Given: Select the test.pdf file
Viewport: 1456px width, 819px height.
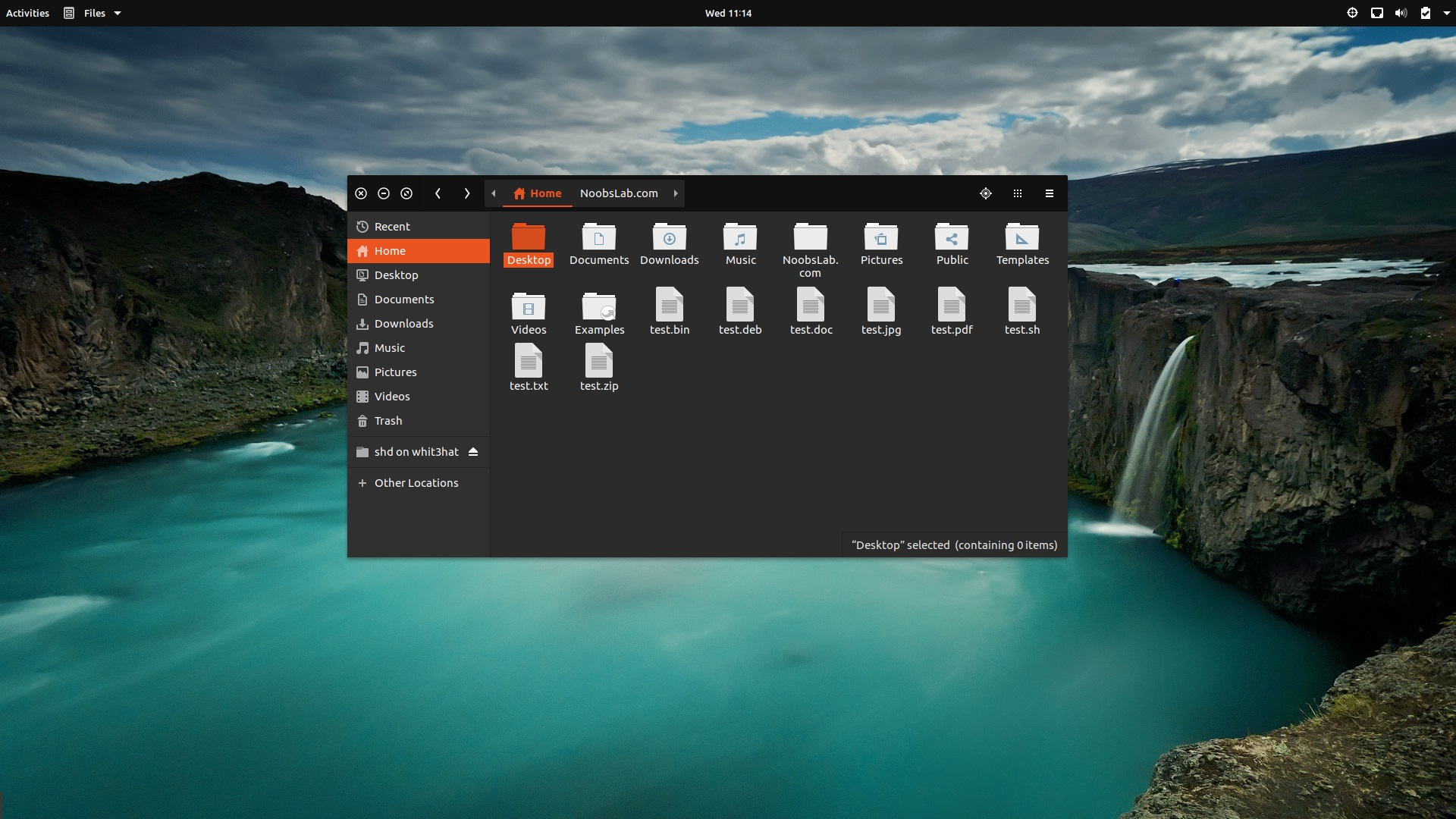Looking at the screenshot, I should coord(952,311).
